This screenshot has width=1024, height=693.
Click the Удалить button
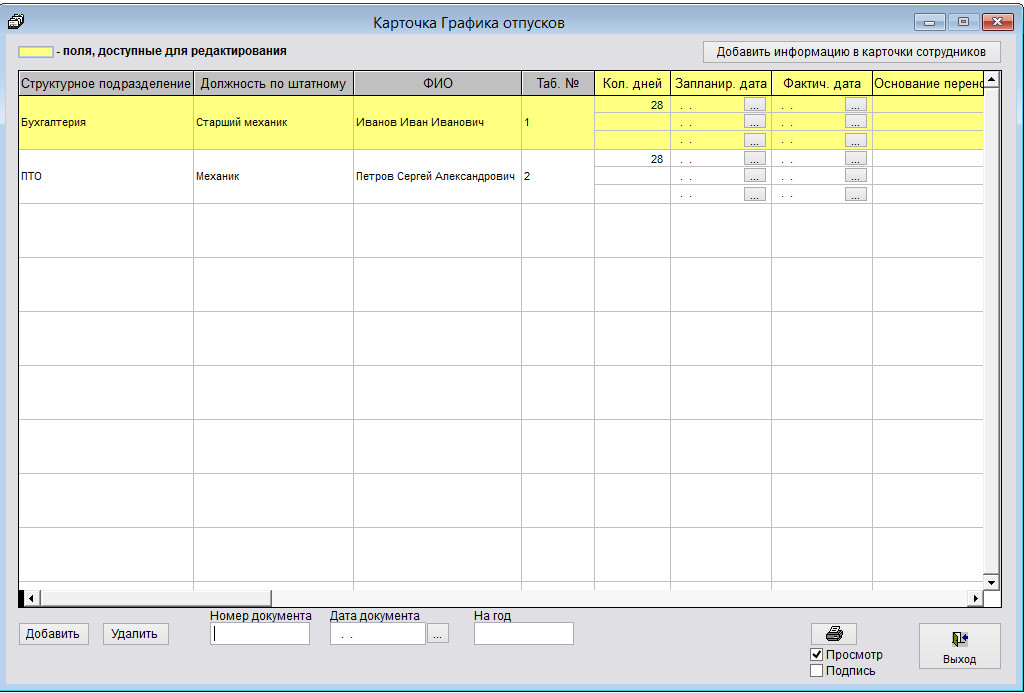point(136,634)
